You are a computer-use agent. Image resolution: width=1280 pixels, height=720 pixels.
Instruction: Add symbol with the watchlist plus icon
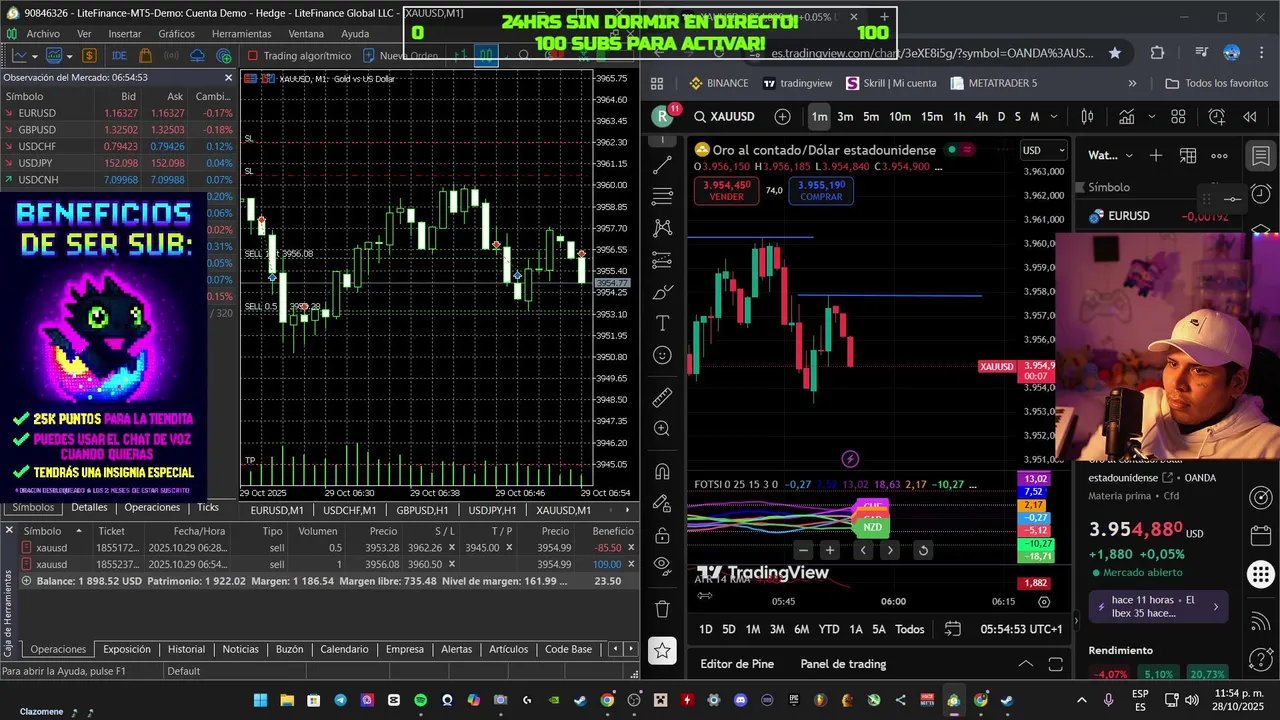pyautogui.click(x=1156, y=155)
